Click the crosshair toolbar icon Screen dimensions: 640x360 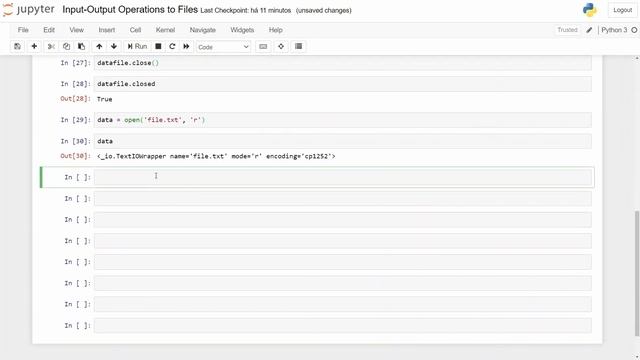(x=281, y=47)
